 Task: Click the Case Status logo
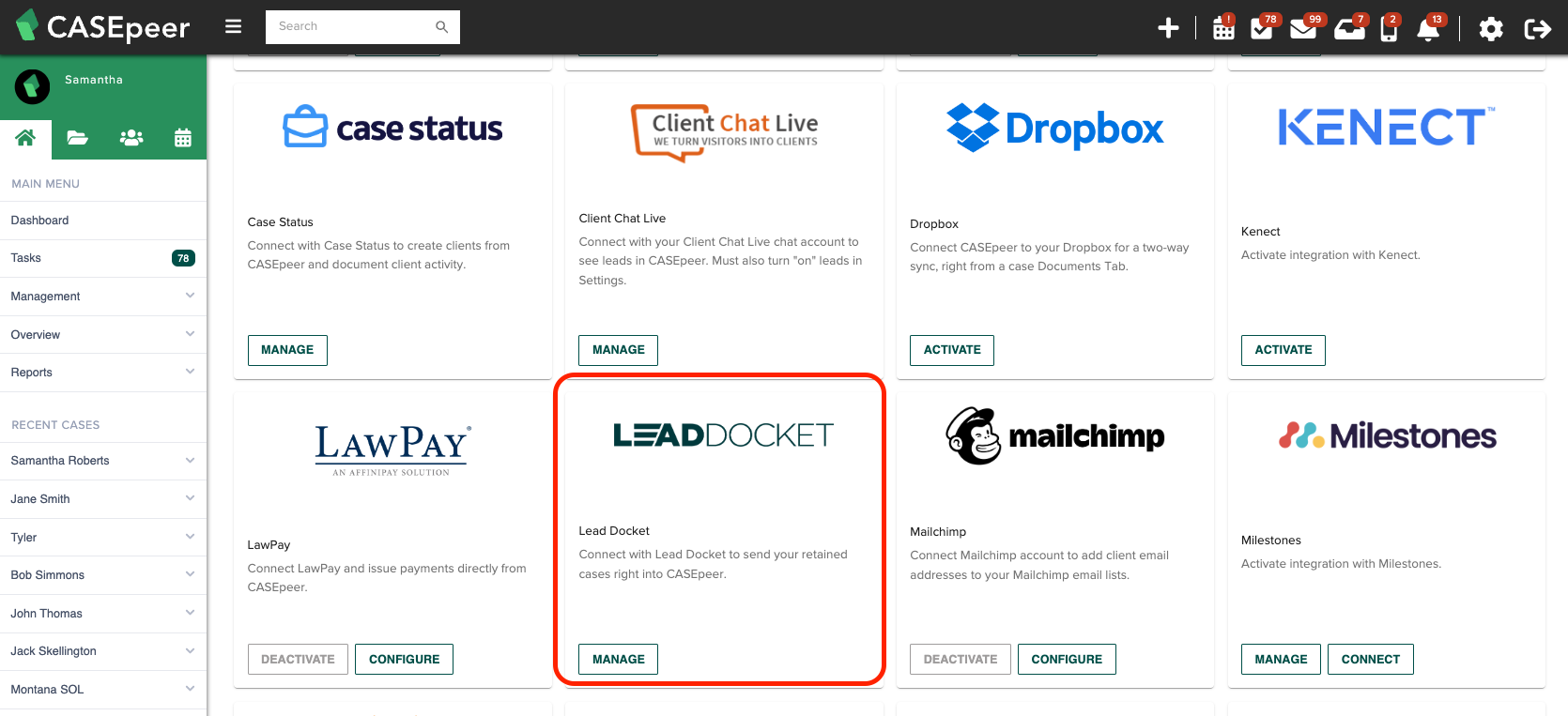[x=392, y=128]
